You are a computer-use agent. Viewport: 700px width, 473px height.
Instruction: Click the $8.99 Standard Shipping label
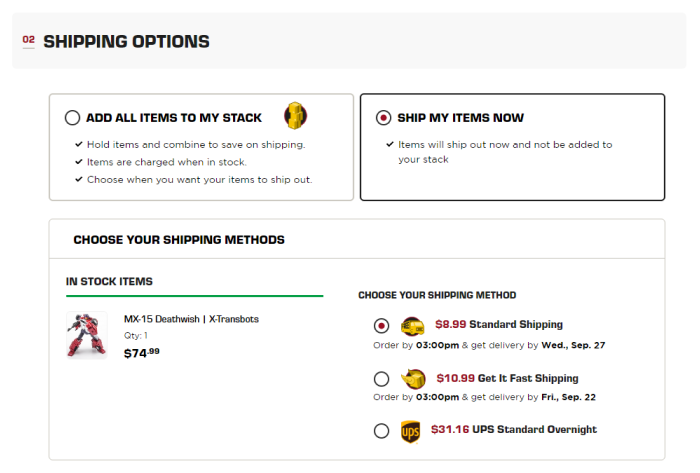point(499,325)
